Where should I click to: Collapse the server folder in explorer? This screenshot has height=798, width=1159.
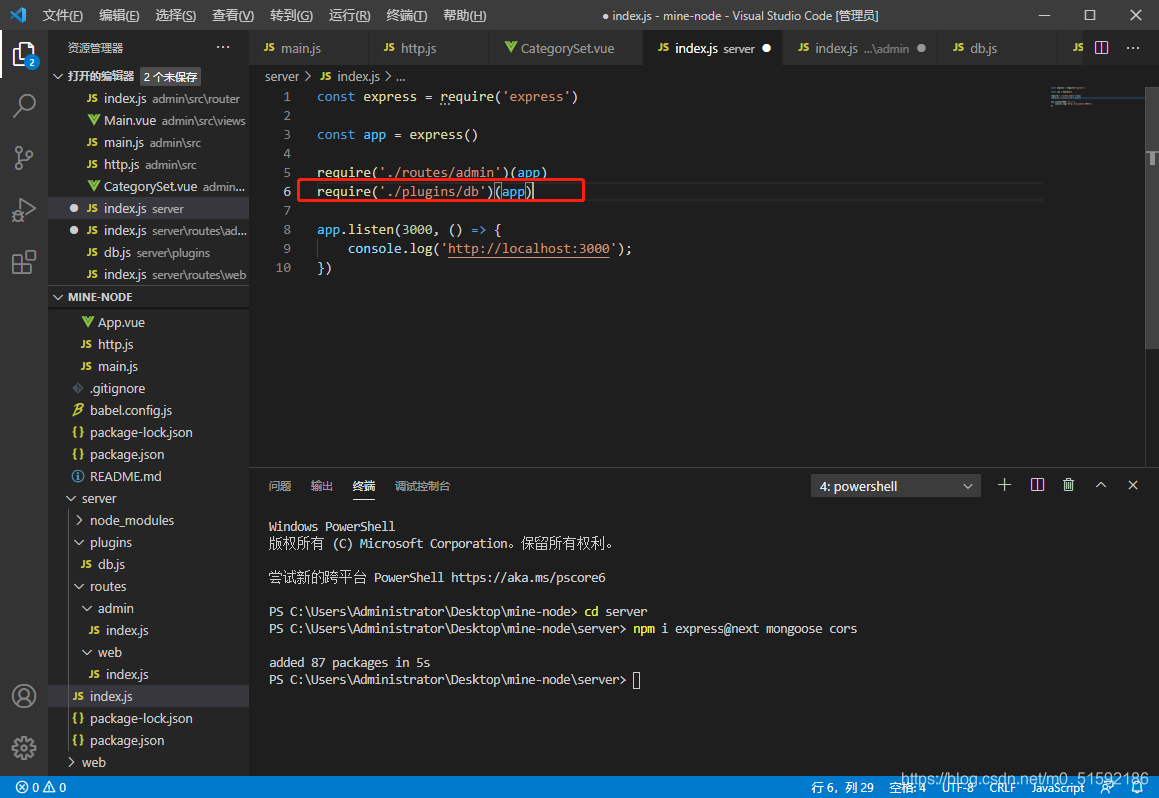(x=98, y=498)
